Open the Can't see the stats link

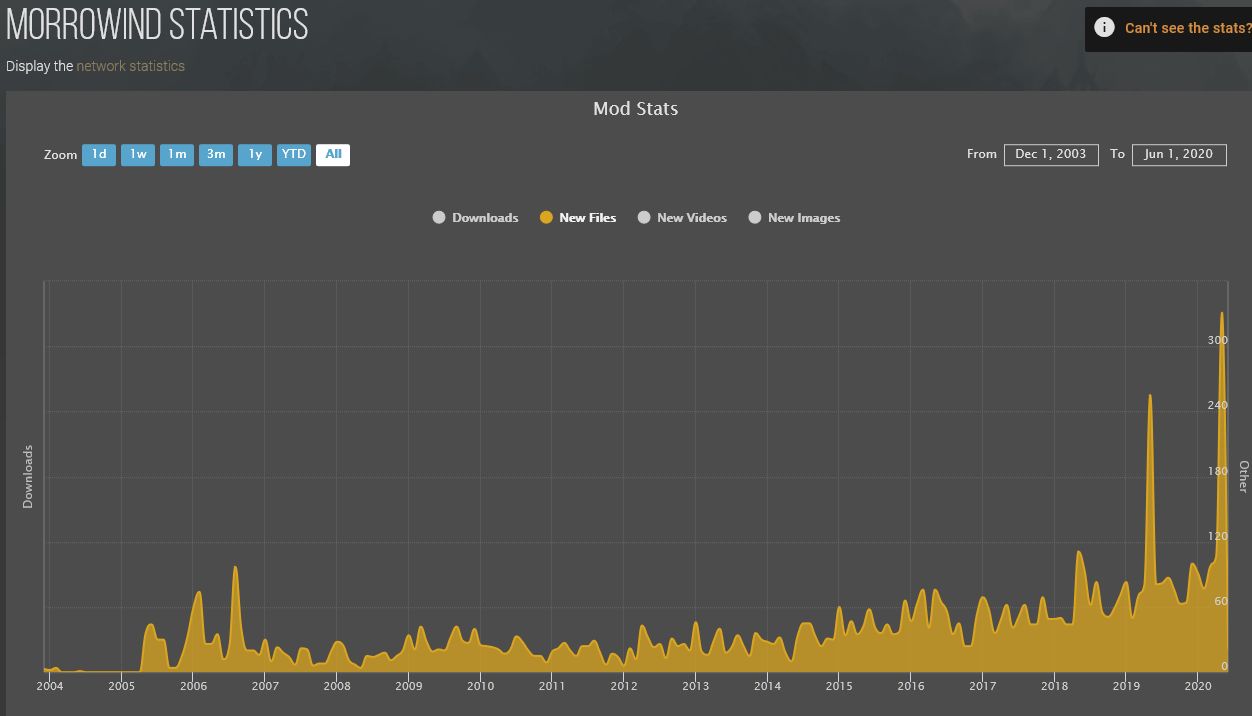(x=1188, y=28)
